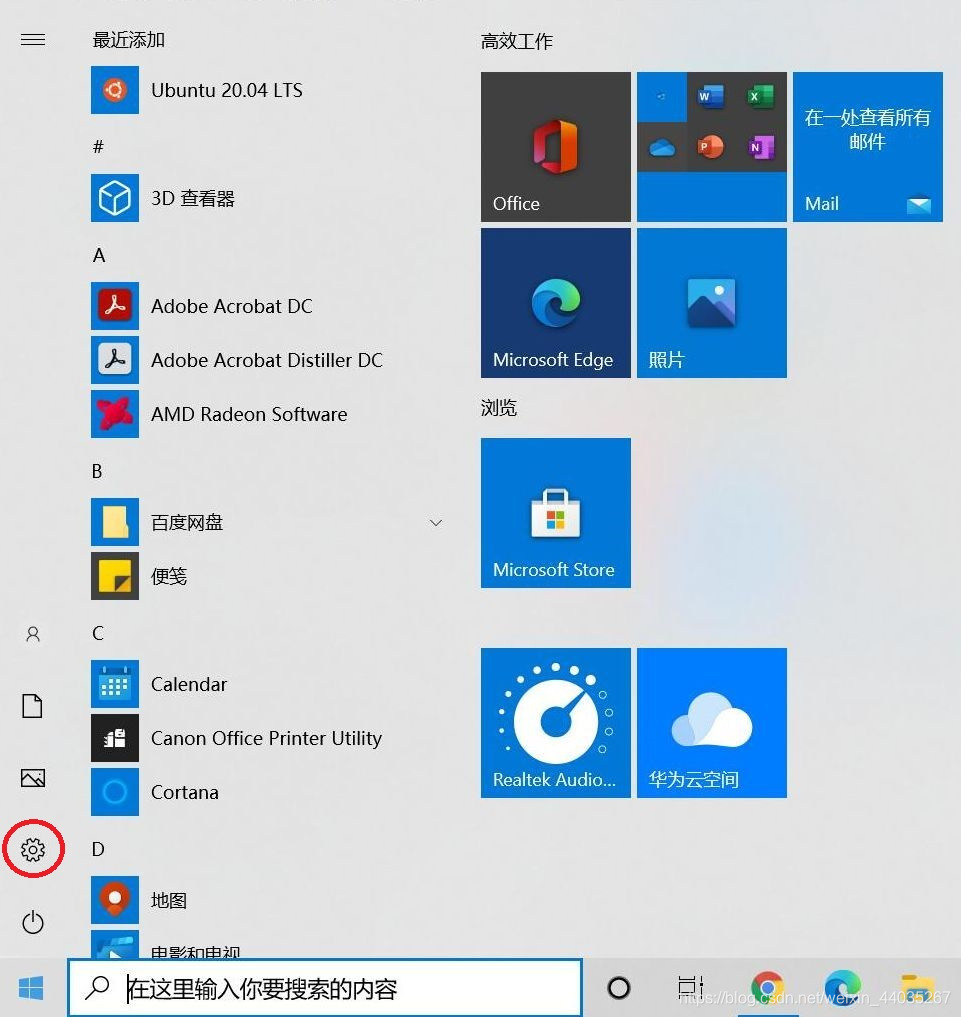Image resolution: width=961 pixels, height=1017 pixels.
Task: Expand the hamburger menu at top left
Action: (x=33, y=40)
